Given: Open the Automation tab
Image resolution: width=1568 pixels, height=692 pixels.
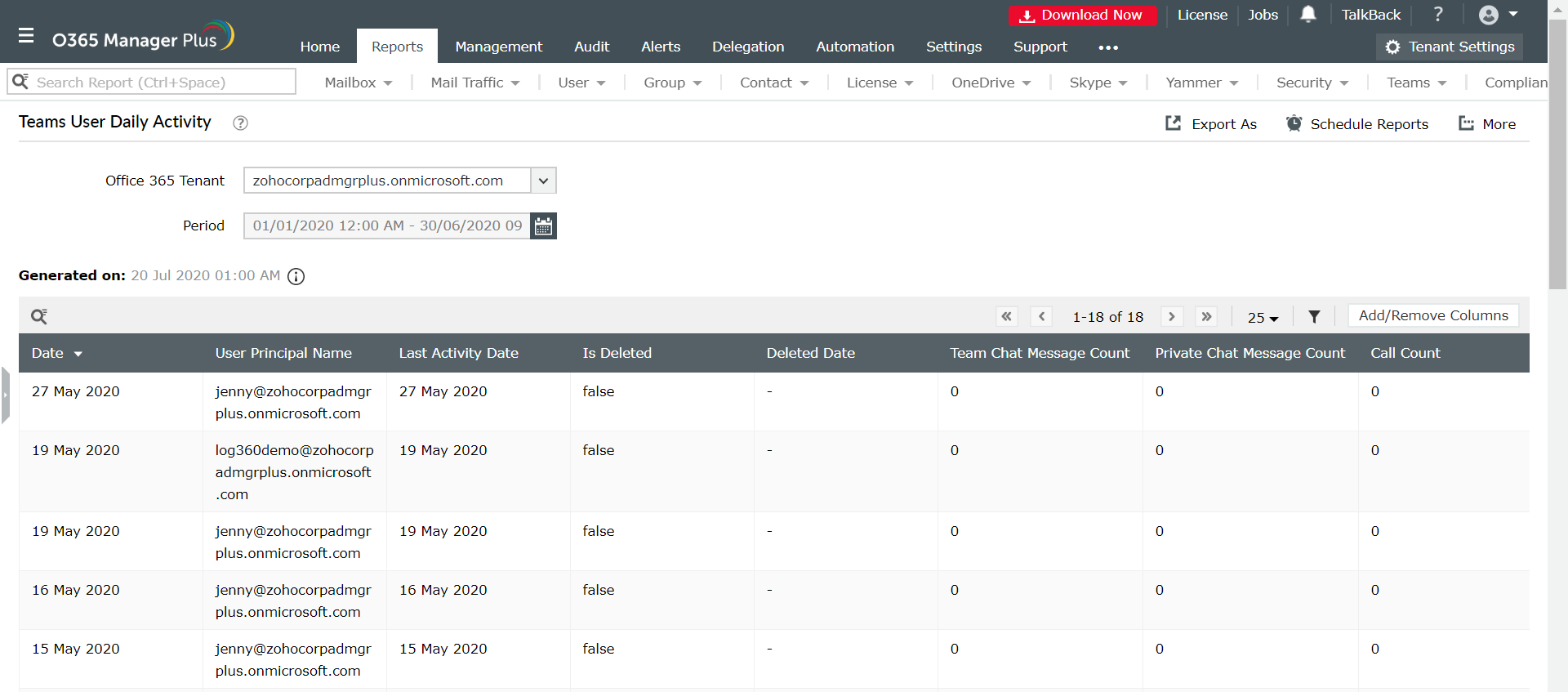Looking at the screenshot, I should click(x=855, y=47).
